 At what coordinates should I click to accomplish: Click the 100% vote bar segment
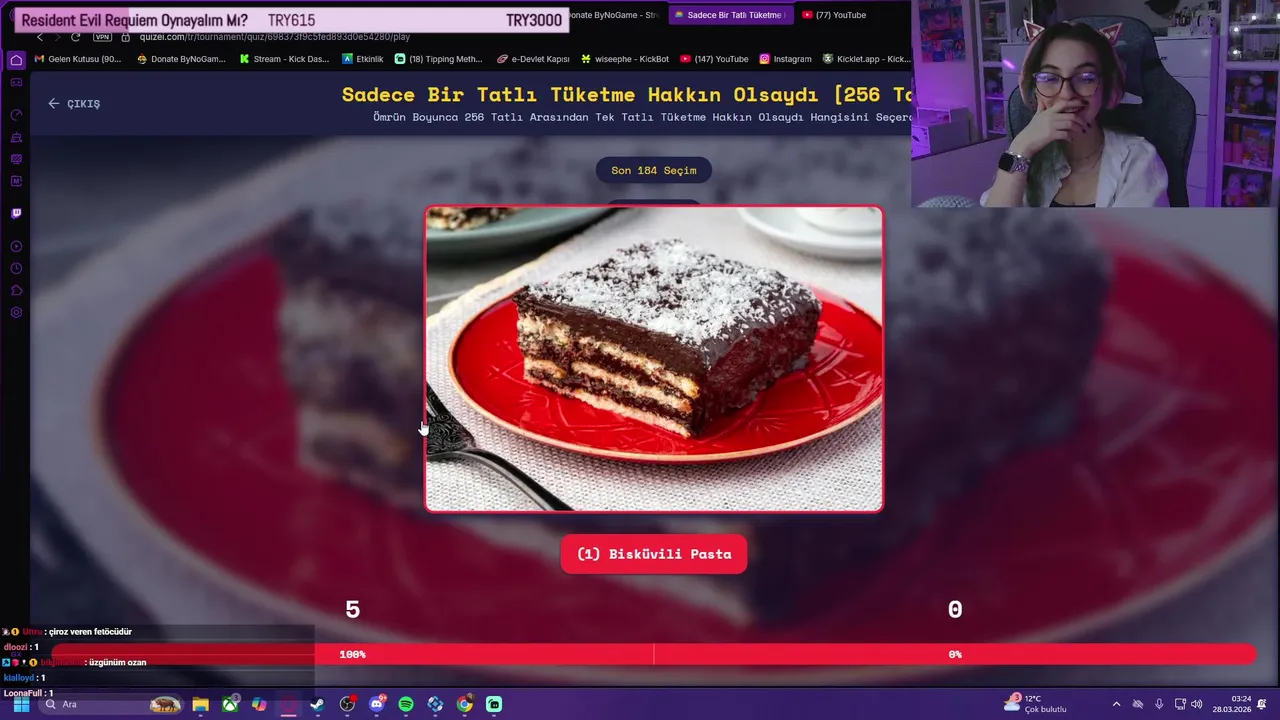click(352, 654)
